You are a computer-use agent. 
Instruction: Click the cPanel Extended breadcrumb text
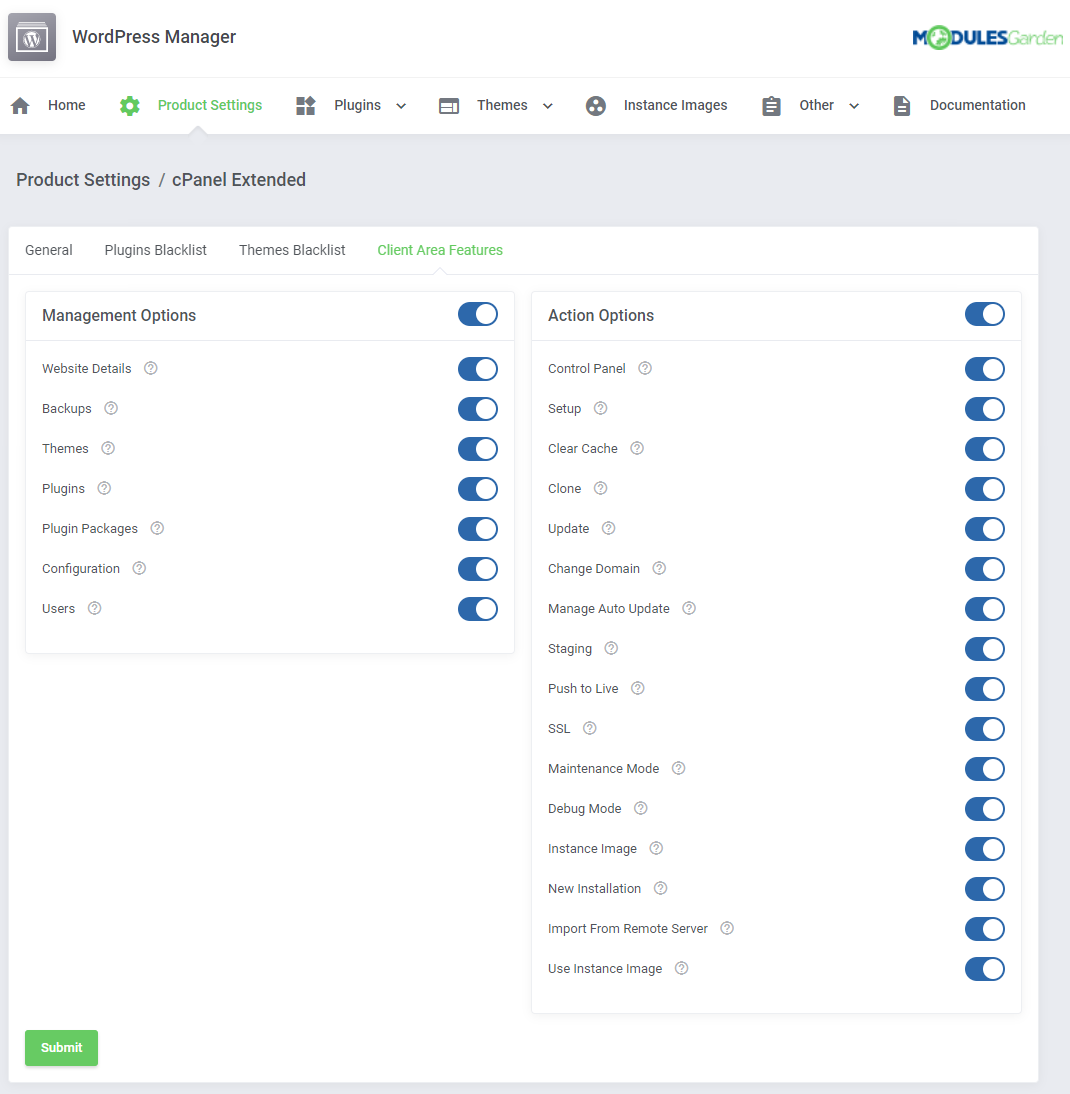239,180
